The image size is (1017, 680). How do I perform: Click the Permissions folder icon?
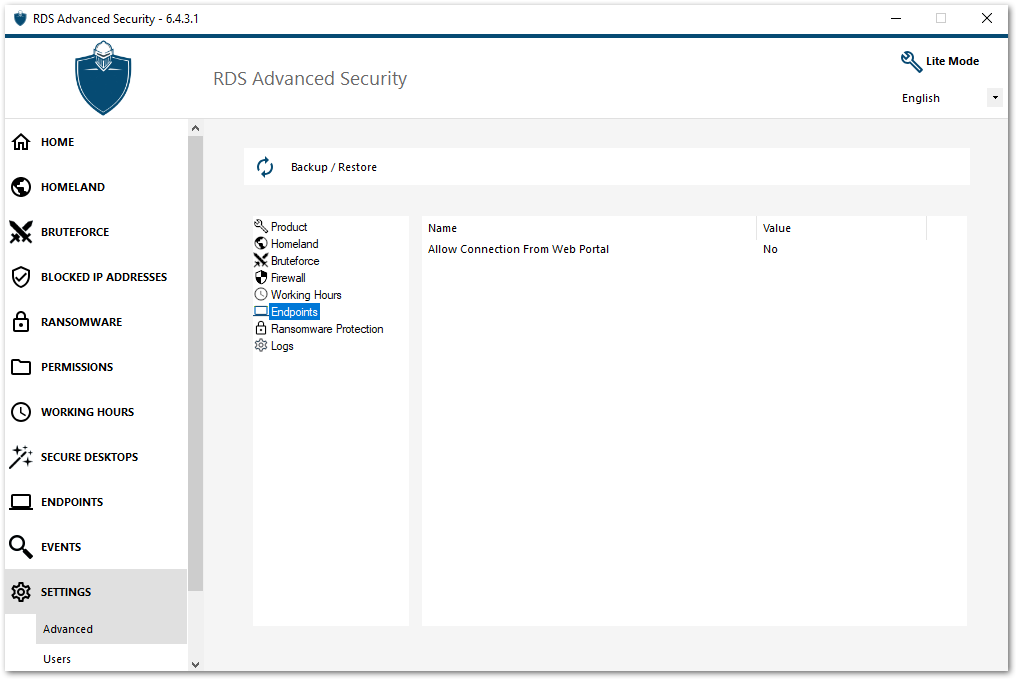(x=21, y=367)
